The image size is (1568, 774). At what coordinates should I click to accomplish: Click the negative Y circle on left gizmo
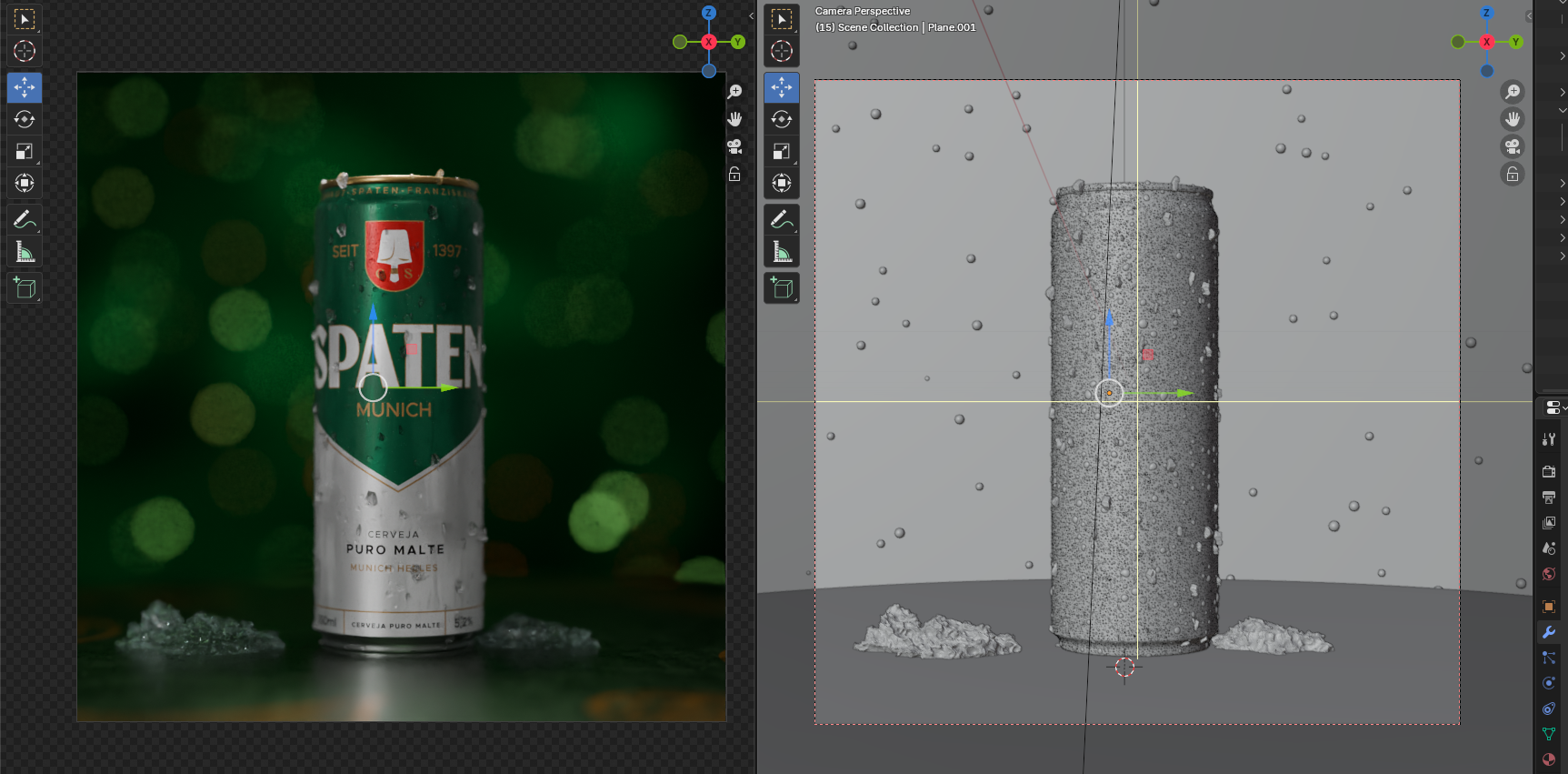[x=680, y=42]
